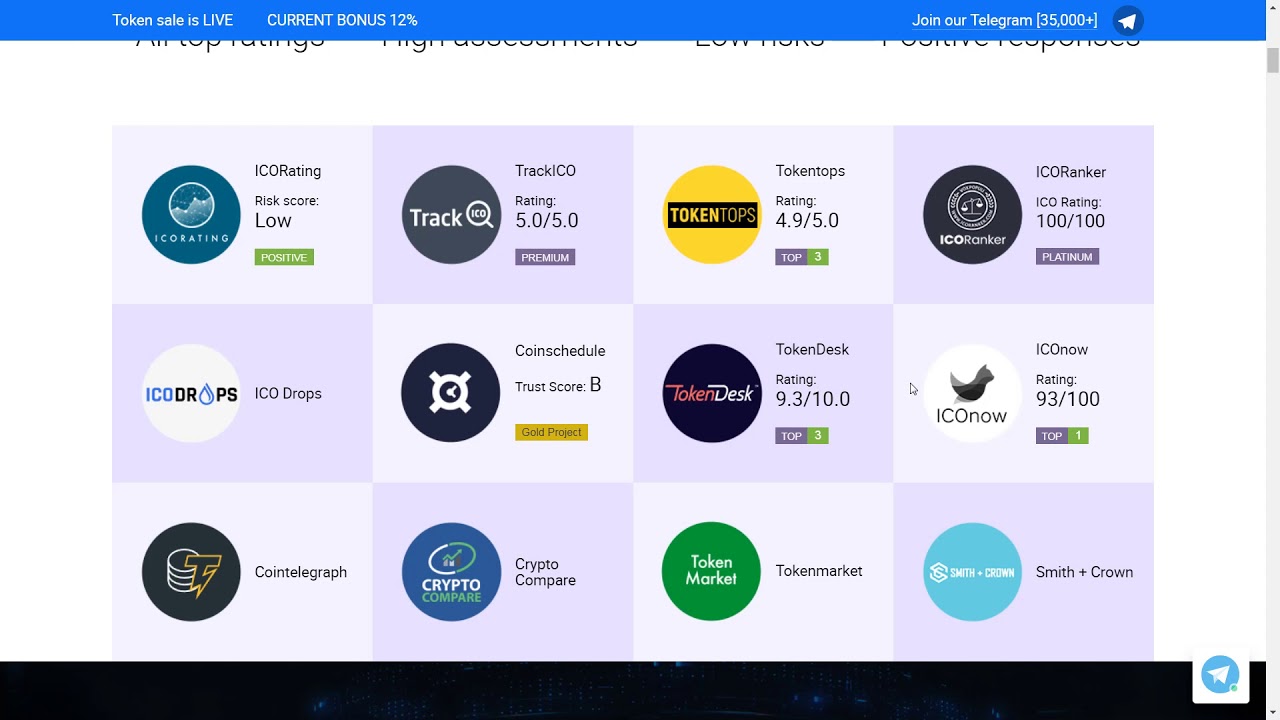Open the TrackICO title link
The height and width of the screenshot is (720, 1280).
tap(545, 171)
